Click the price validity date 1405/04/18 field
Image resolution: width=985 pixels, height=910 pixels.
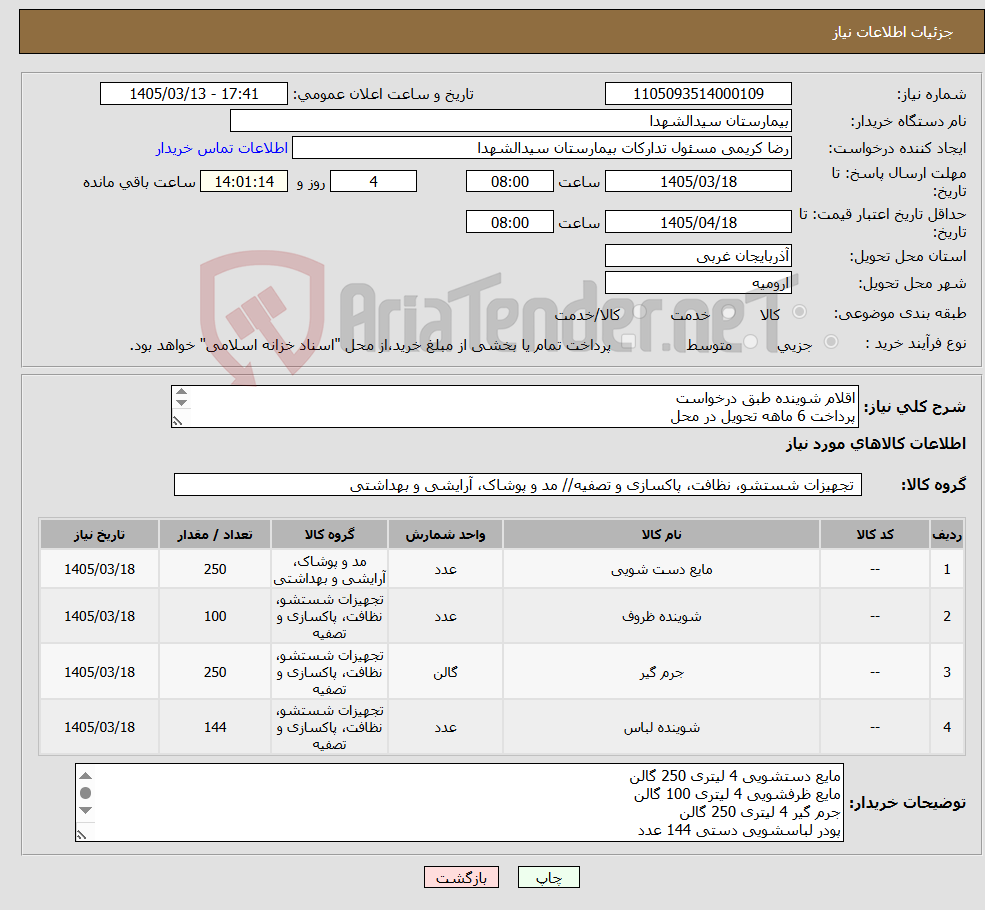click(x=698, y=222)
